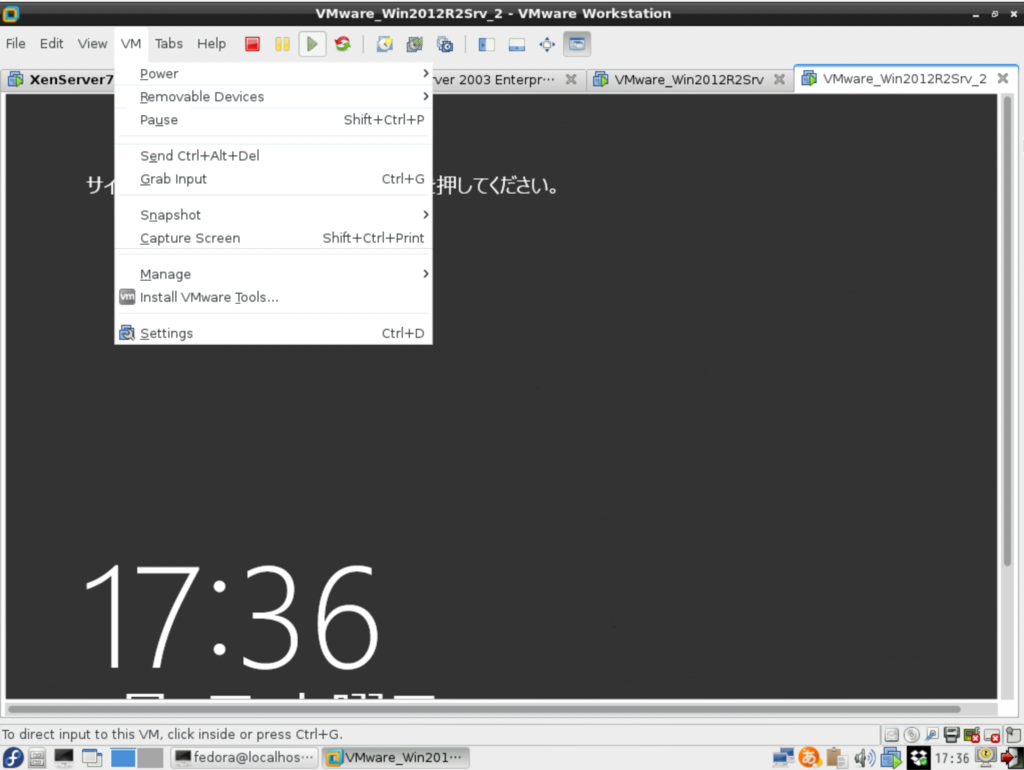The height and width of the screenshot is (770, 1024).
Task: Open the File menu
Action: tap(16, 44)
